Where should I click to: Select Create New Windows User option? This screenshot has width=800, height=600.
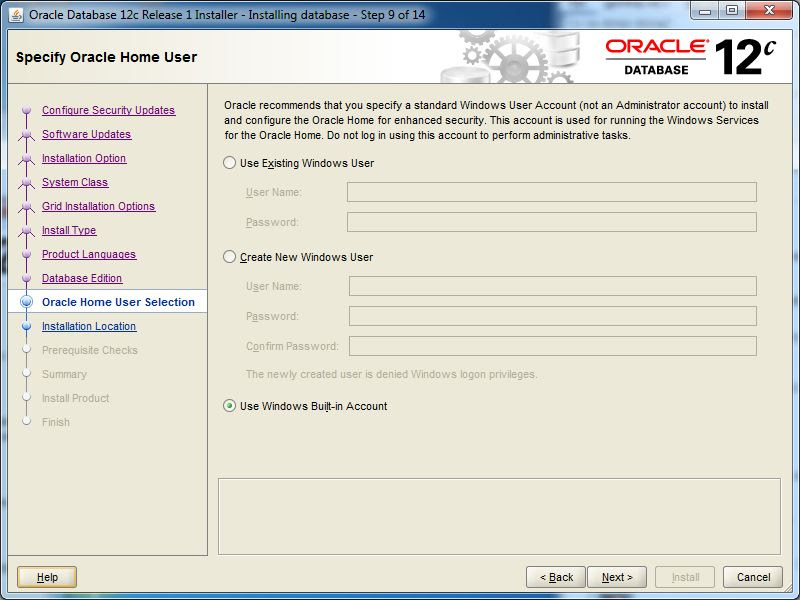[230, 257]
